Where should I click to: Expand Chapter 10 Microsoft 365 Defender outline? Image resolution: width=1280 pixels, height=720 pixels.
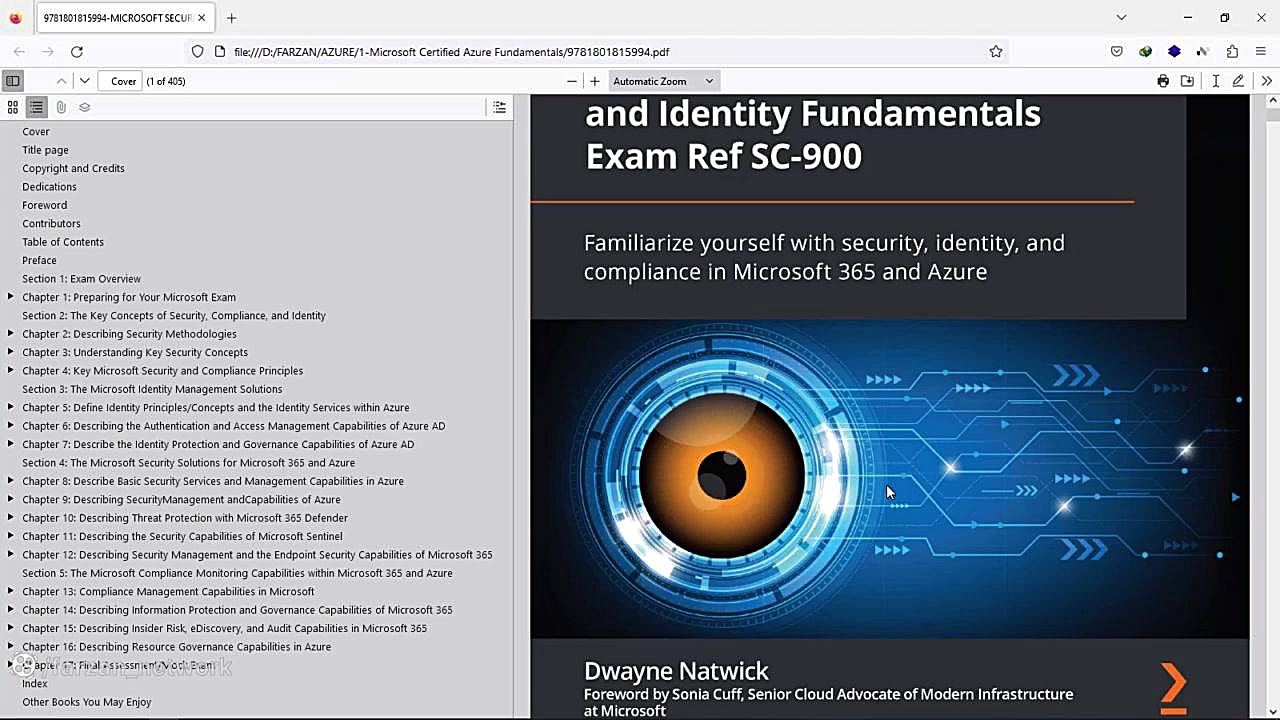click(x=10, y=518)
